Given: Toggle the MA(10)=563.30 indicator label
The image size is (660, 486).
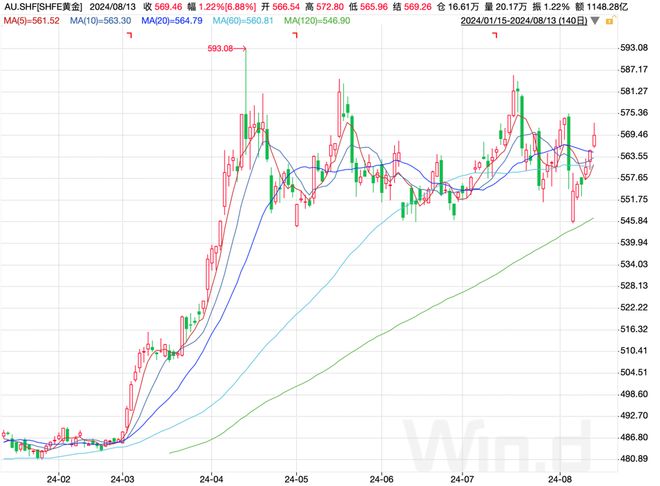Looking at the screenshot, I should 102,20.
